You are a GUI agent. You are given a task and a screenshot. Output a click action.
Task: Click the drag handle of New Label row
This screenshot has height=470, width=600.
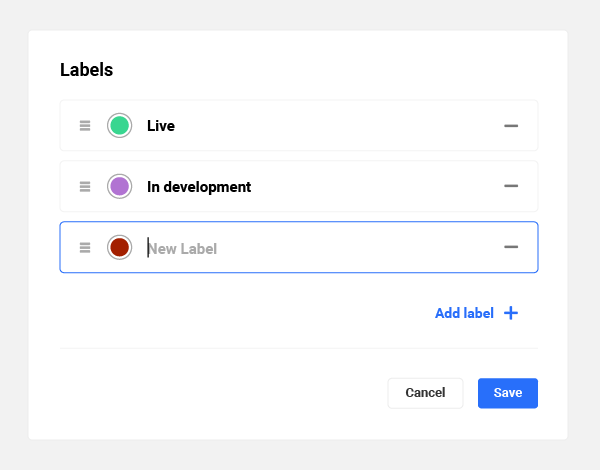85,247
